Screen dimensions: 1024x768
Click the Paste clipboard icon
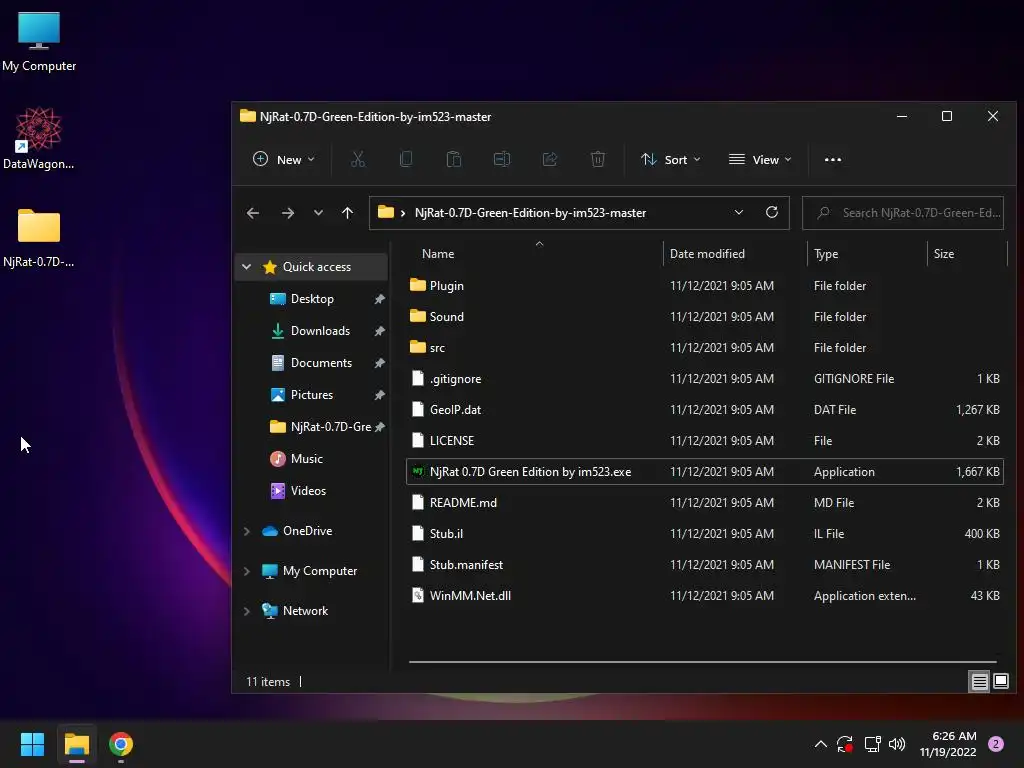tap(454, 159)
